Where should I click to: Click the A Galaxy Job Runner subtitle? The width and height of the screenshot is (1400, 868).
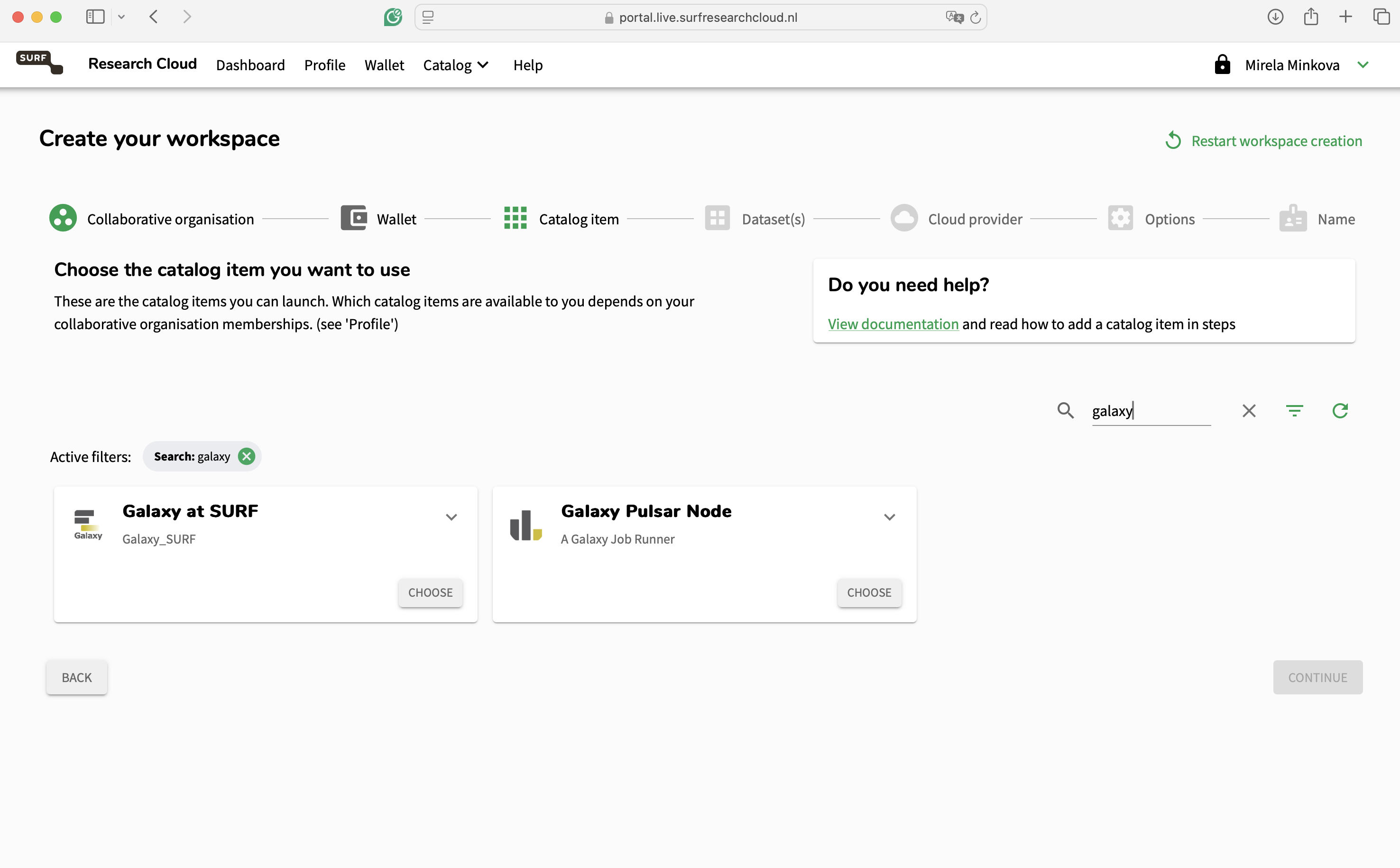617,539
